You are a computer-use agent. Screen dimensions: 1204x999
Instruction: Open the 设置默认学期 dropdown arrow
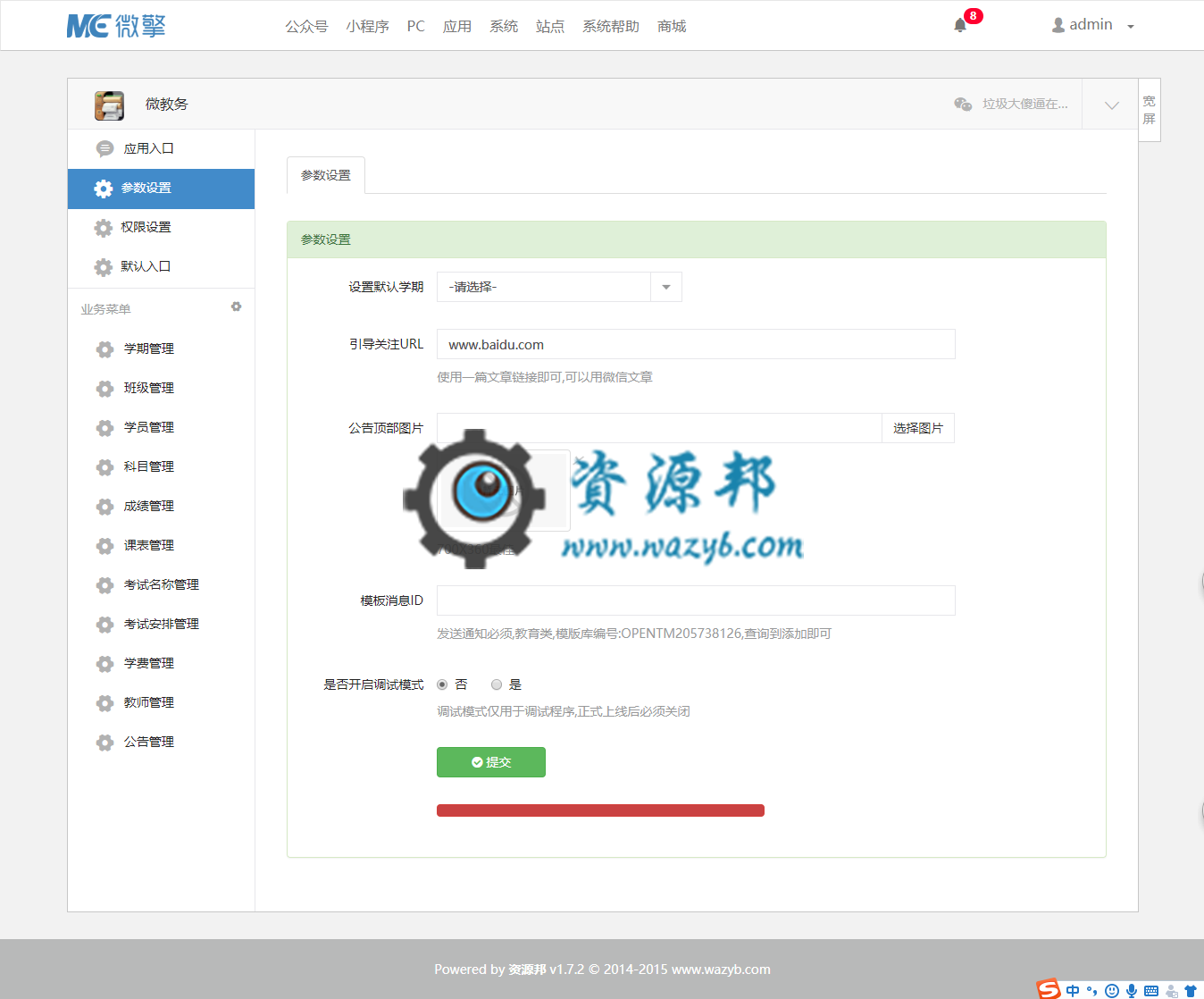pyautogui.click(x=666, y=287)
